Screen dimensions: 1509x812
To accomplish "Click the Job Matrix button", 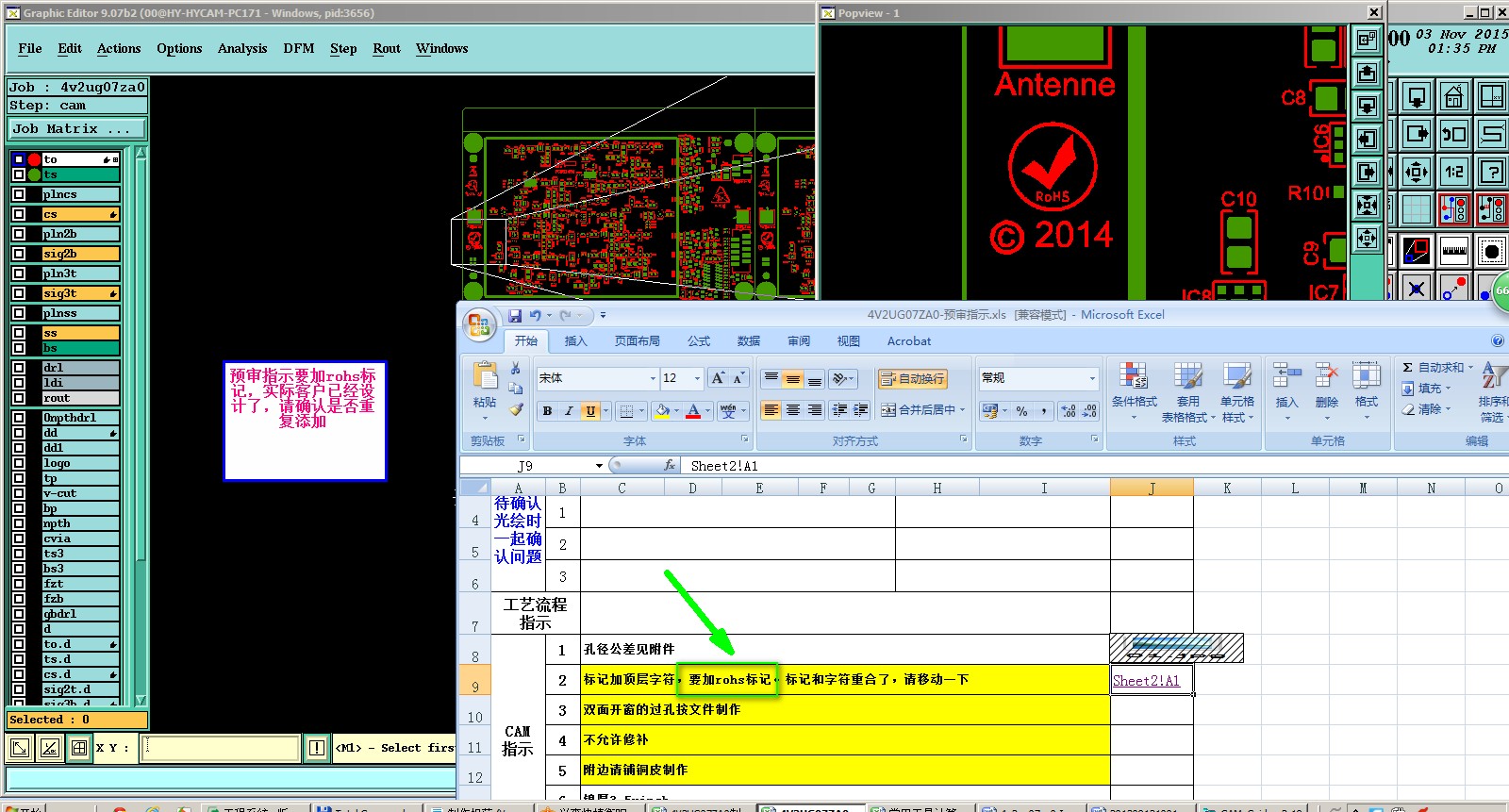I will (77, 129).
